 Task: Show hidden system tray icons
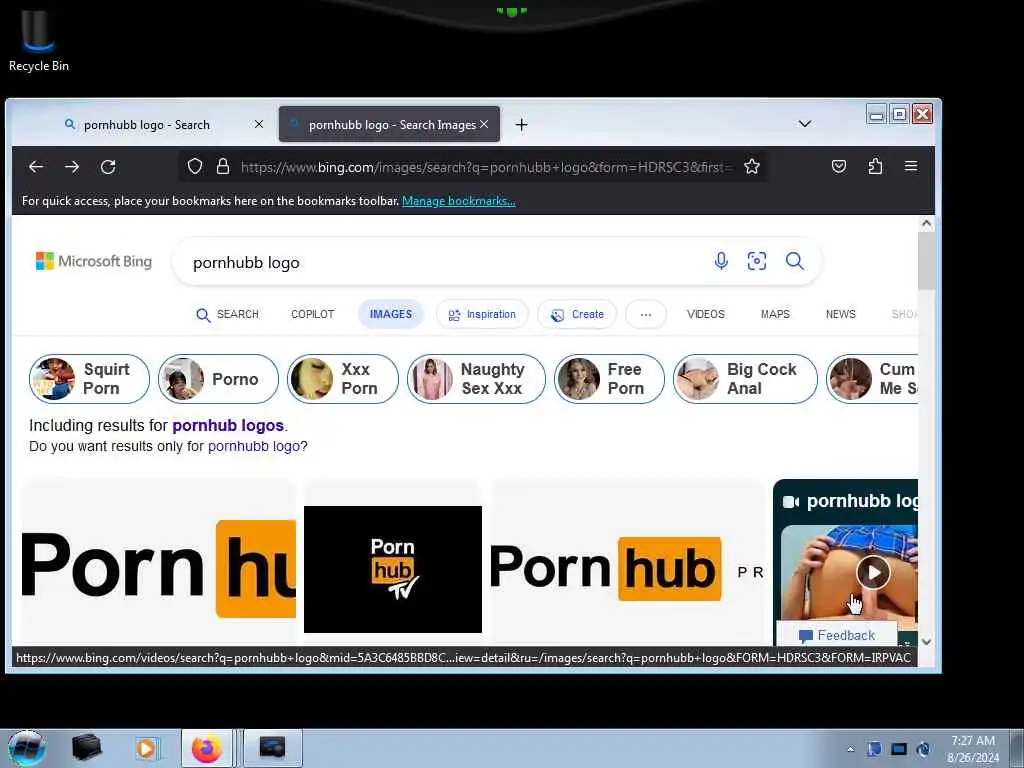[850, 750]
